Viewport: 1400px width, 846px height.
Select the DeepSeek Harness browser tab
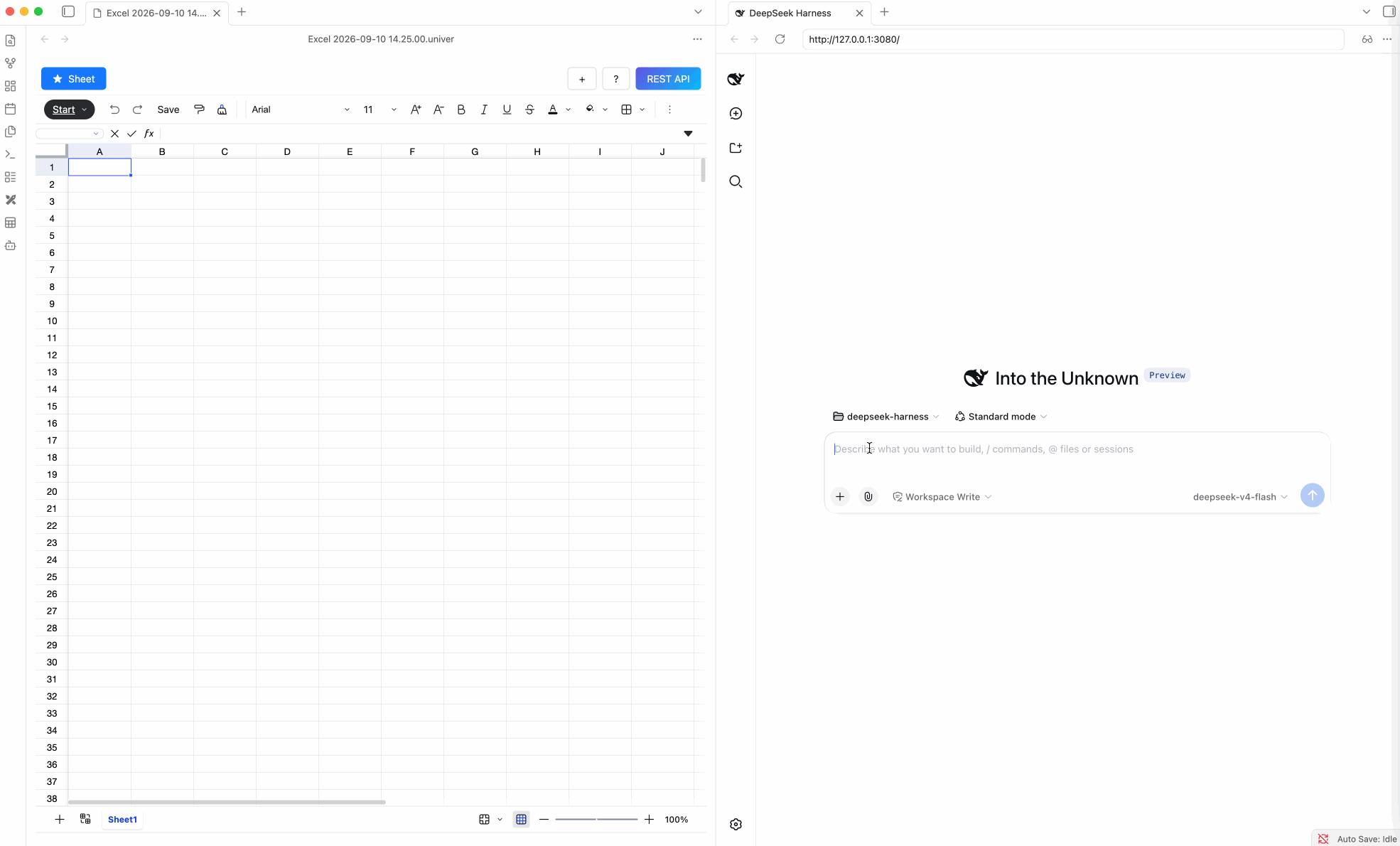798,13
